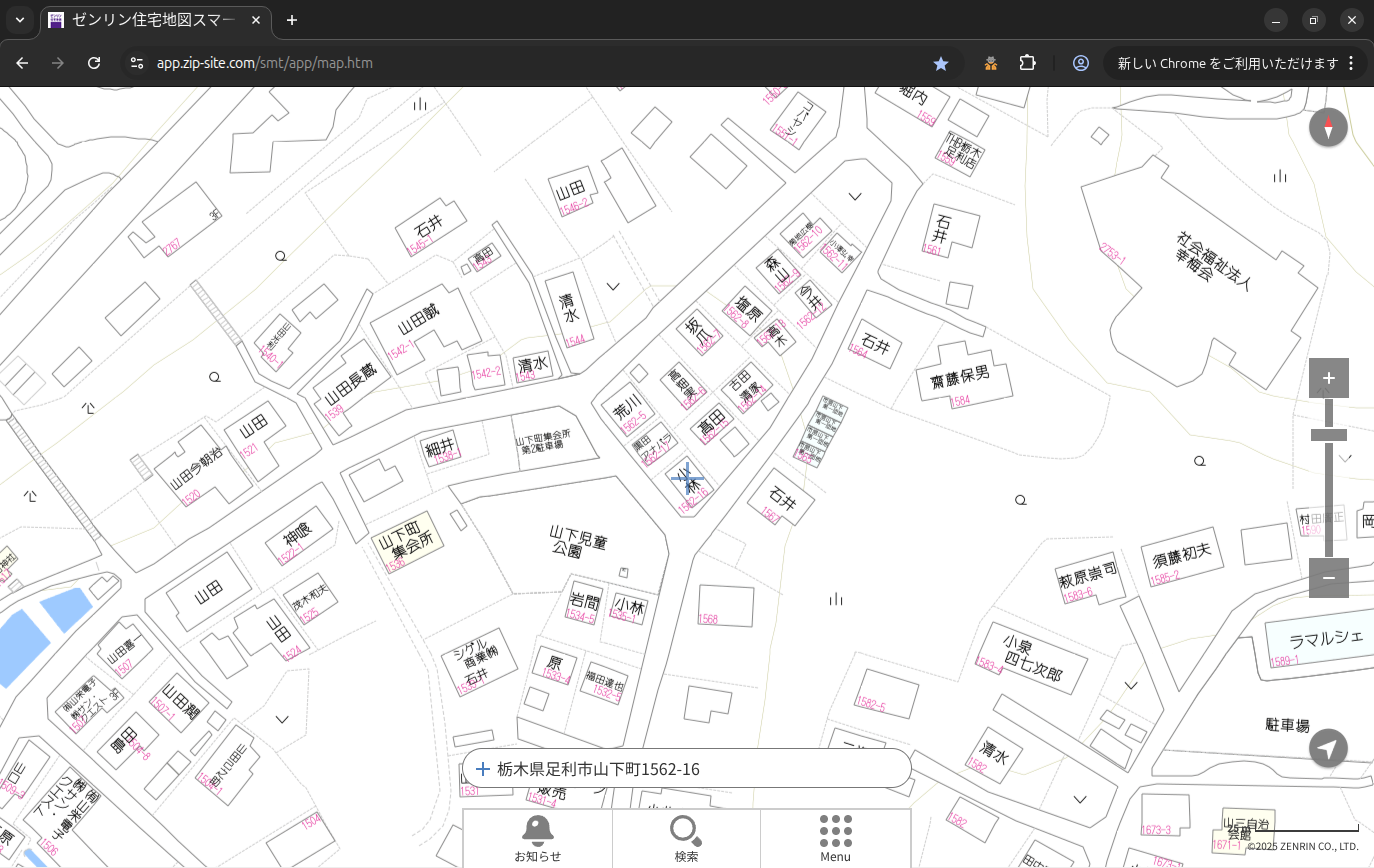Open Chrome three-dot menu
This screenshot has width=1374, height=868.
tap(1351, 63)
